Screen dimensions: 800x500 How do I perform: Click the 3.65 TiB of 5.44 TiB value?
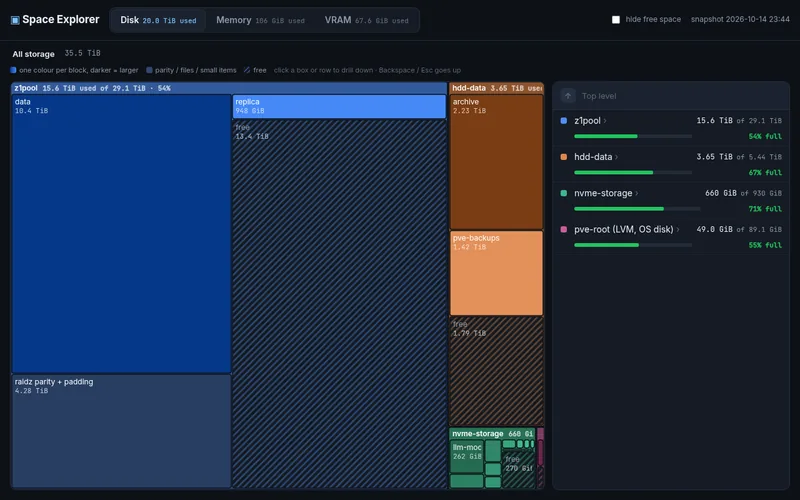coord(739,157)
